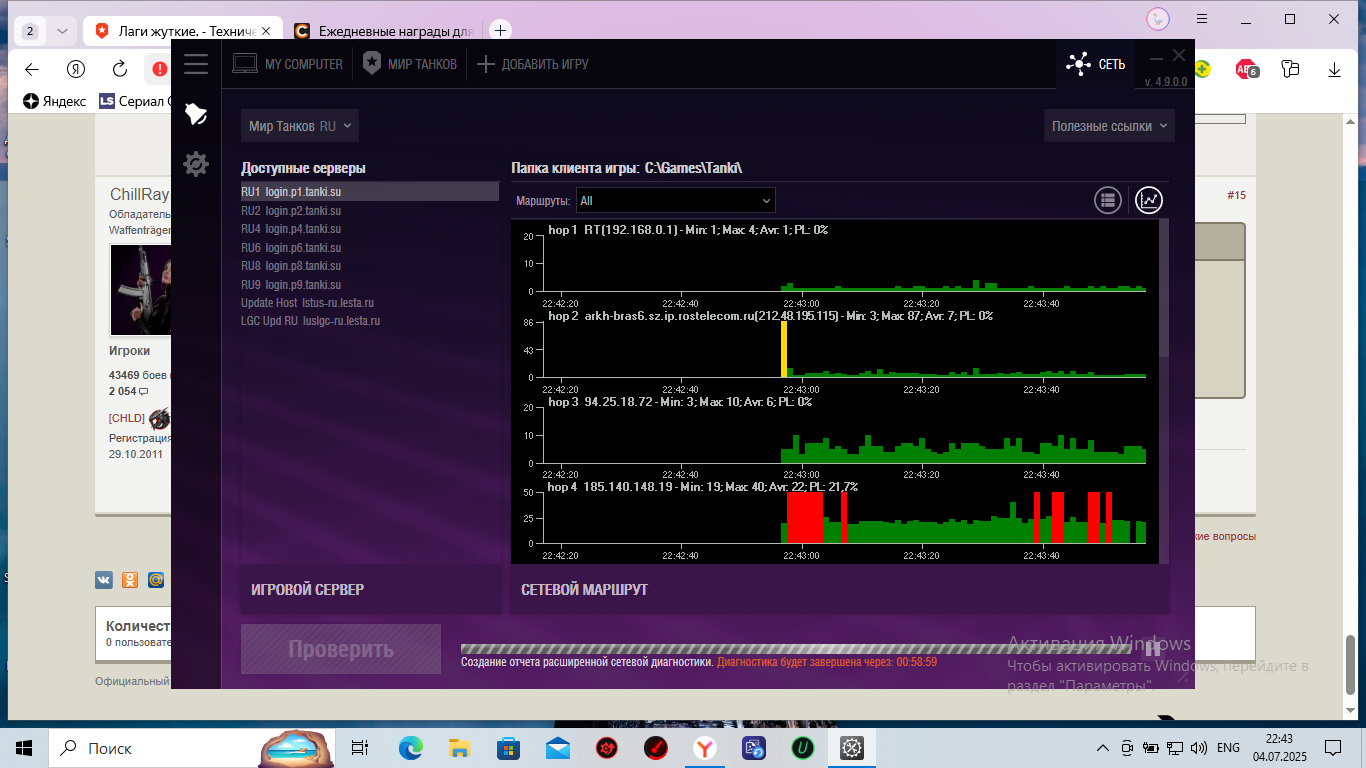Switch routes to graph view icon

coord(1150,200)
